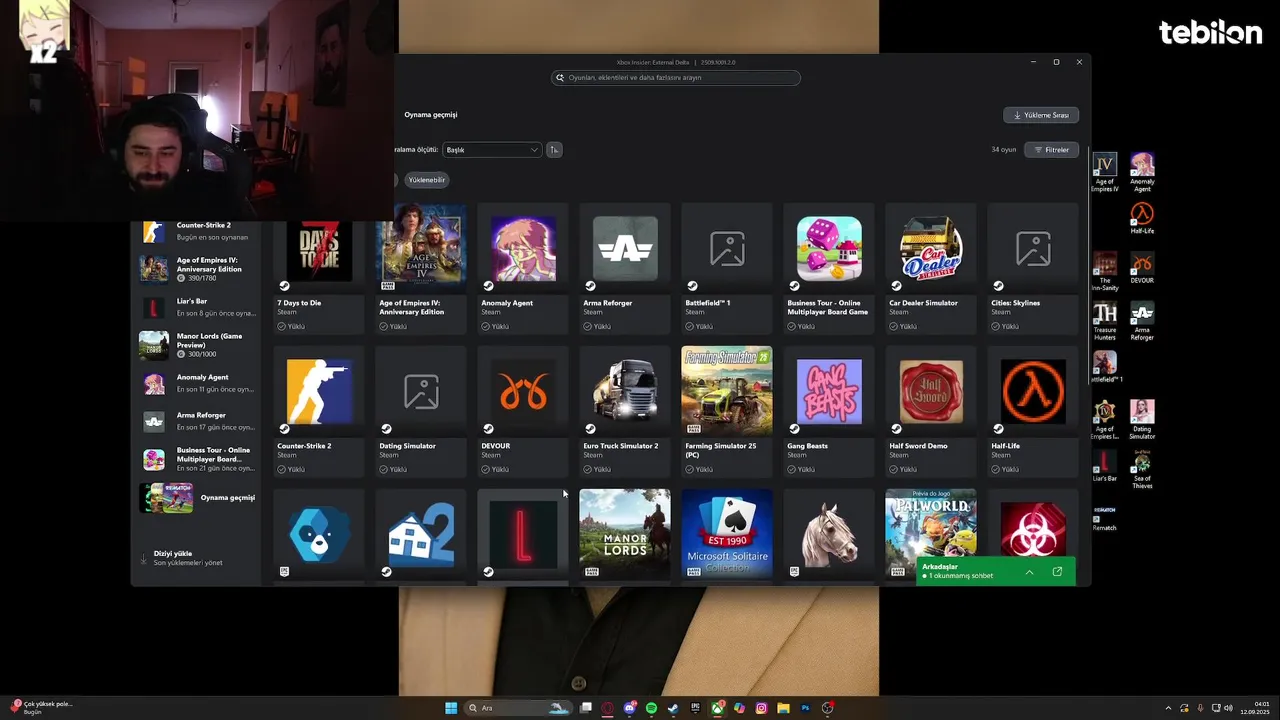Open Discord from the taskbar
This screenshot has height=720, width=1280.
[629, 708]
